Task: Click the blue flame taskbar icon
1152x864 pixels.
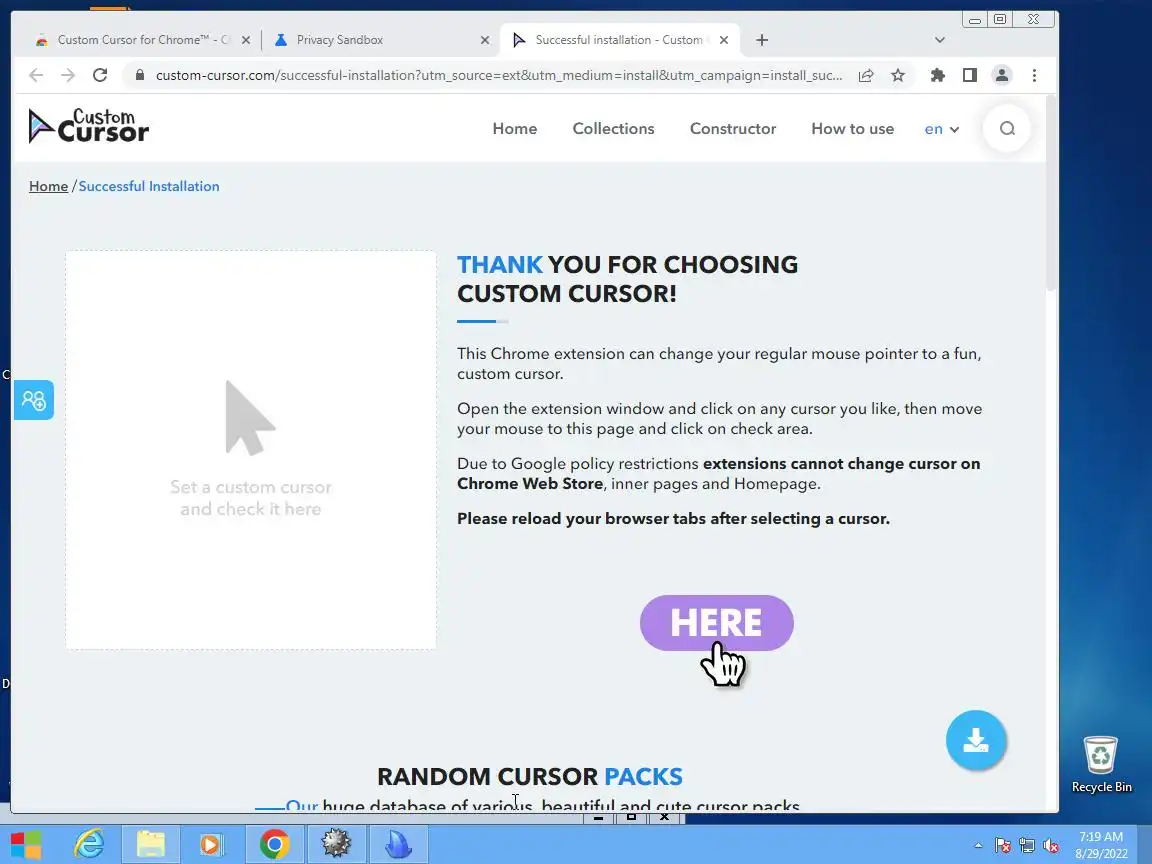Action: [x=398, y=844]
